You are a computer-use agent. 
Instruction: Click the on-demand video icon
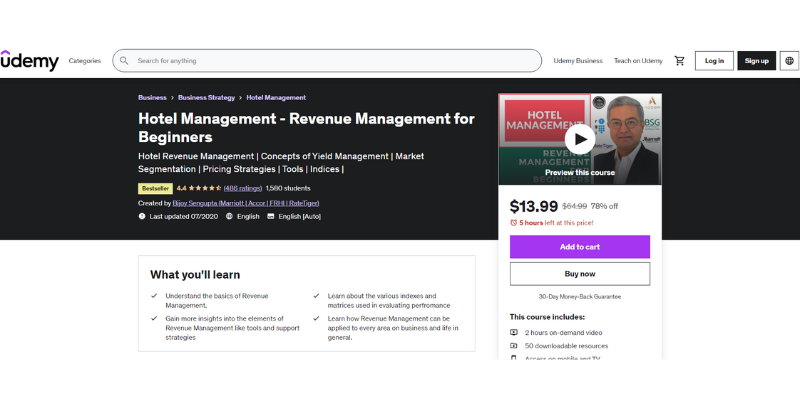tap(514, 333)
